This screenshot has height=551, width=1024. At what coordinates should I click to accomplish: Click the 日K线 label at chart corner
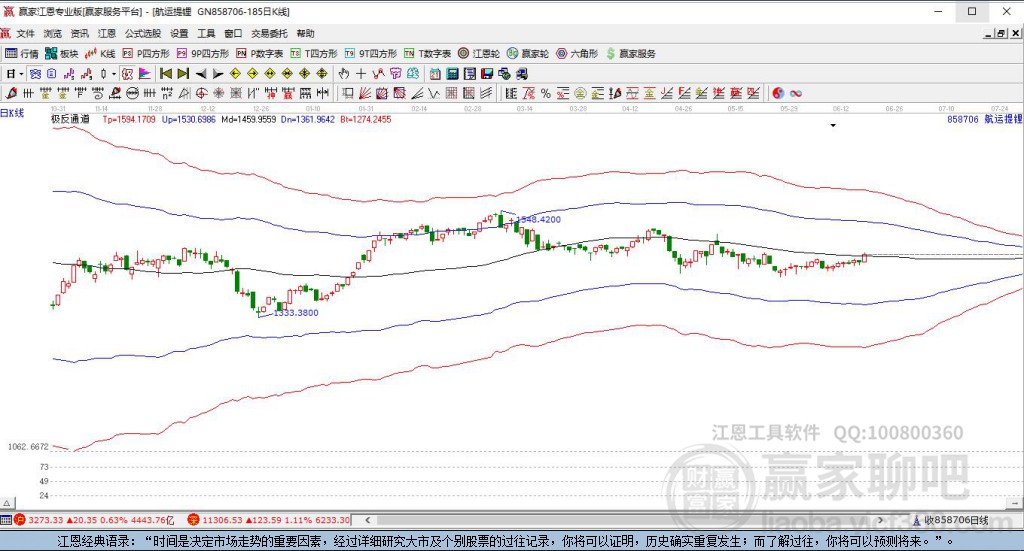12,113
